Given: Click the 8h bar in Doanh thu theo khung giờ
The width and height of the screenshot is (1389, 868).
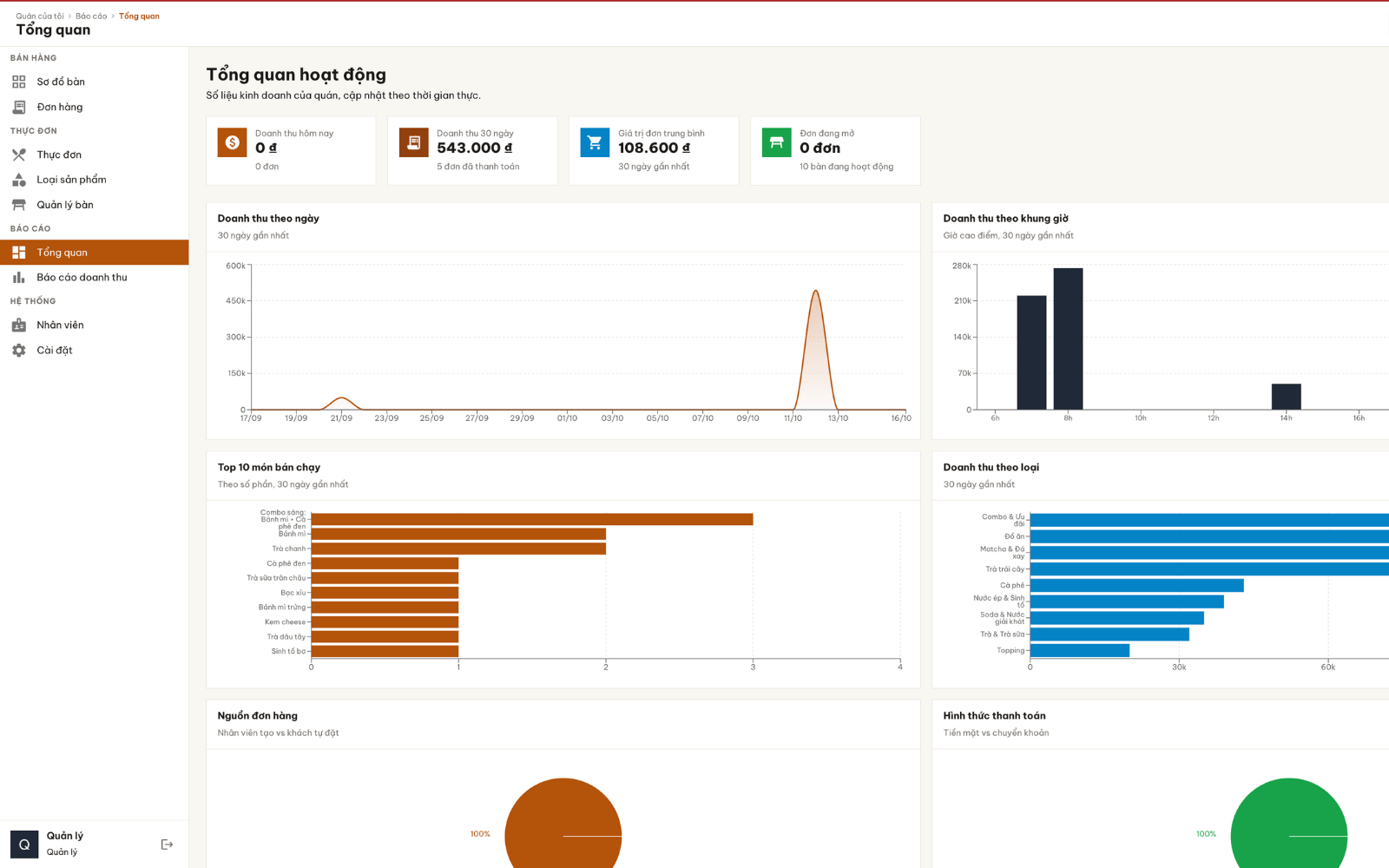Looking at the screenshot, I should click(1068, 339).
